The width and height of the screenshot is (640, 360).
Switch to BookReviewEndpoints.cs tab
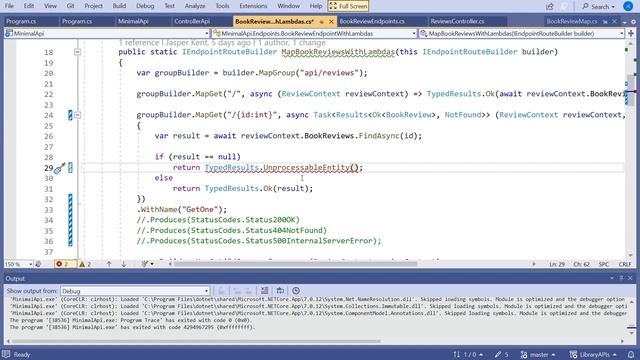[x=372, y=21]
